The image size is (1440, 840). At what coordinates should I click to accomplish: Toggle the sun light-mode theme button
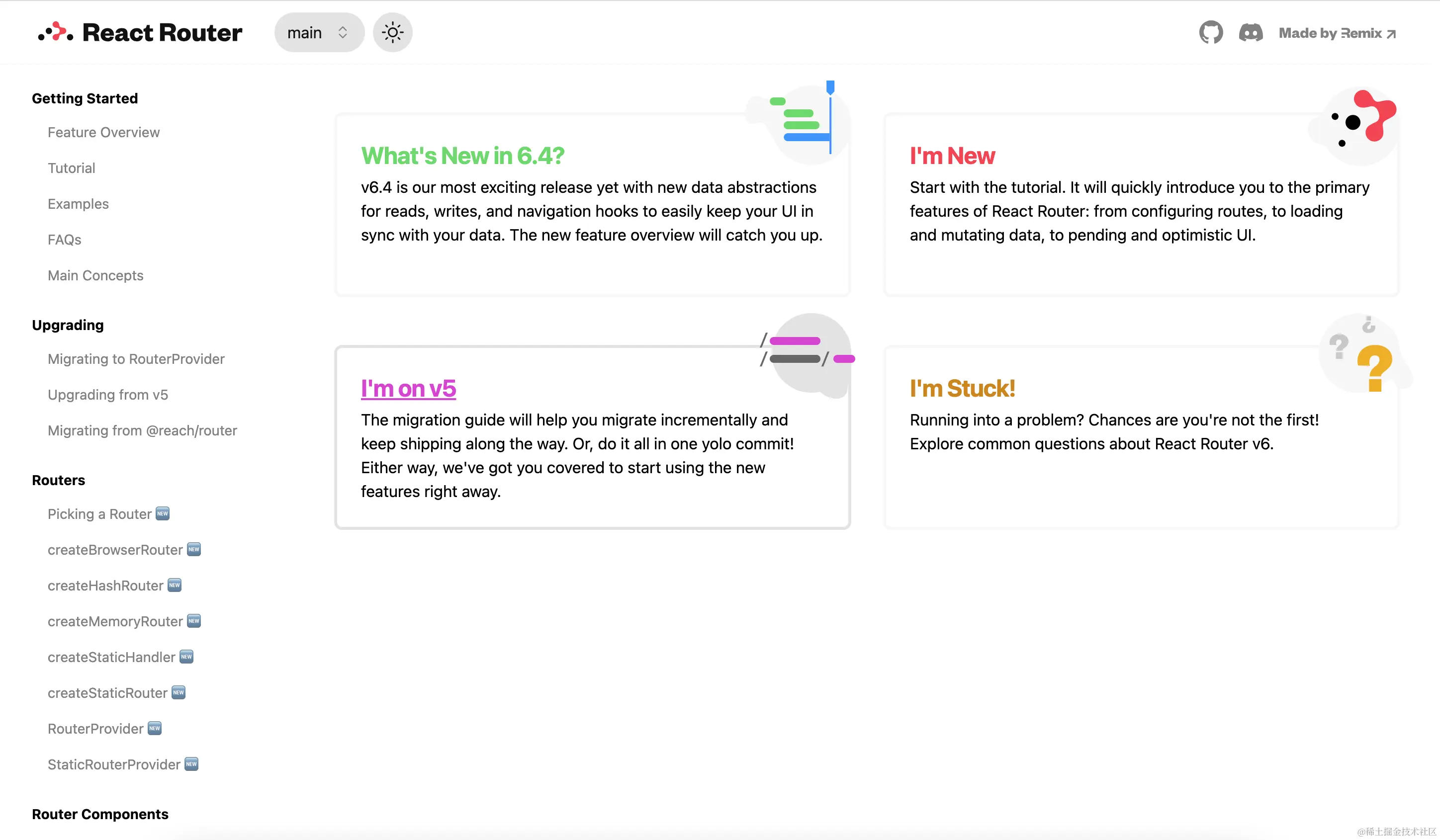[393, 32]
